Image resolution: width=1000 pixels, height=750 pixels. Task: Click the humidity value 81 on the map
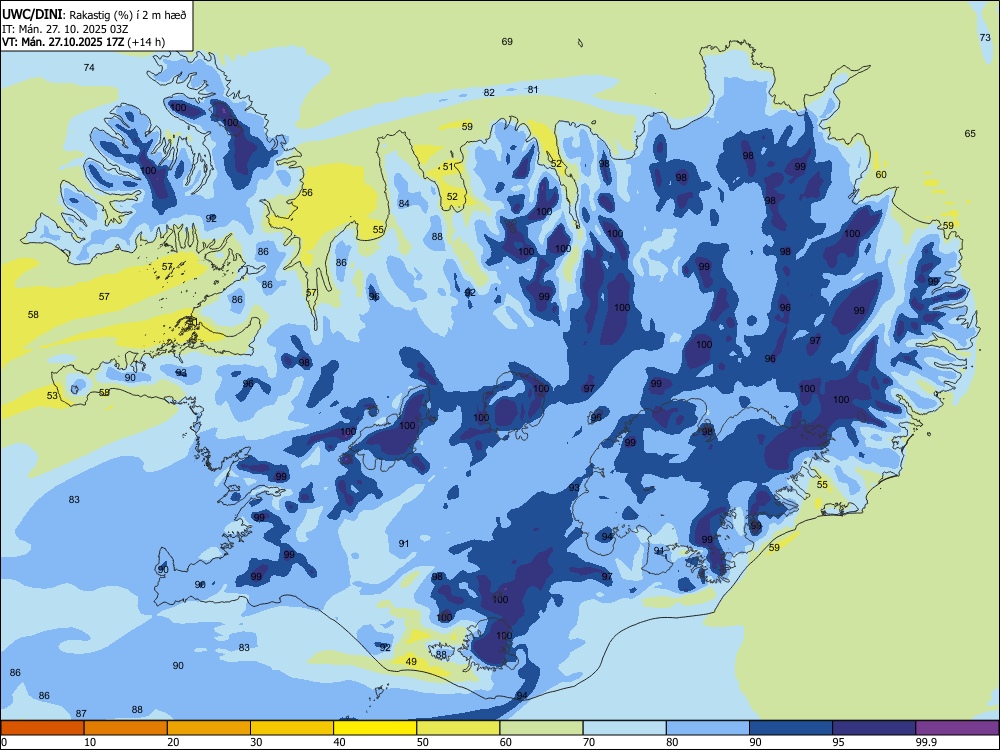tap(533, 90)
